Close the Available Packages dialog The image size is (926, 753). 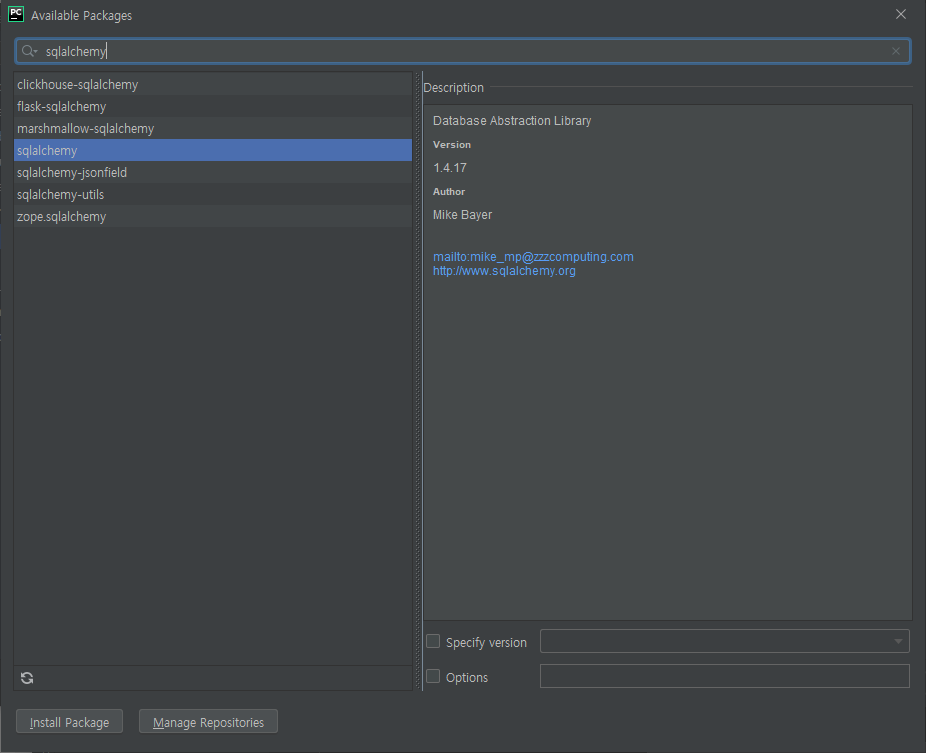(x=901, y=14)
